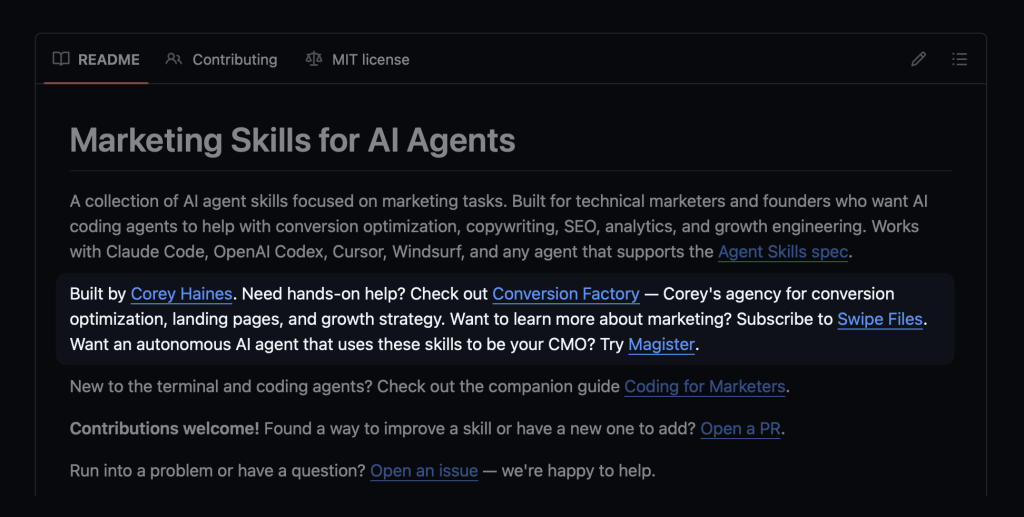
Task: Open the Contributing tab
Action: (x=221, y=59)
